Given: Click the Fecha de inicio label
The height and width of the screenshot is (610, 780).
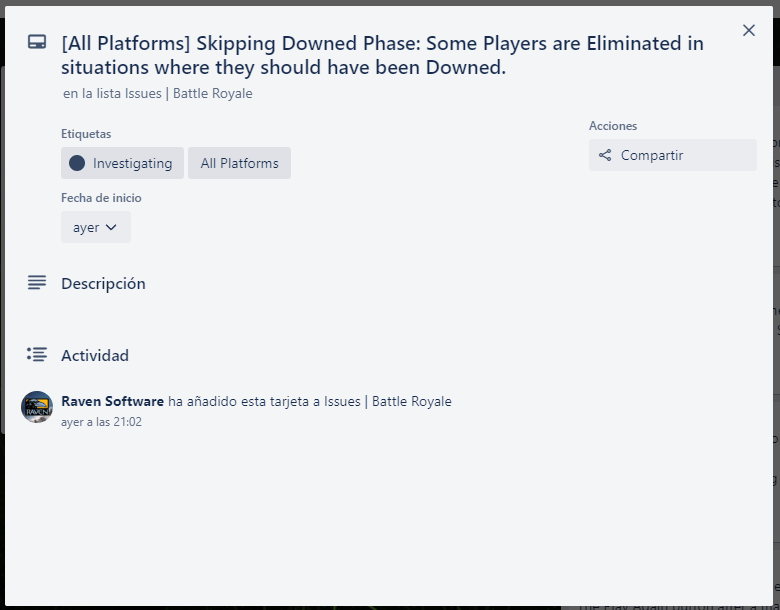Looking at the screenshot, I should [x=101, y=198].
